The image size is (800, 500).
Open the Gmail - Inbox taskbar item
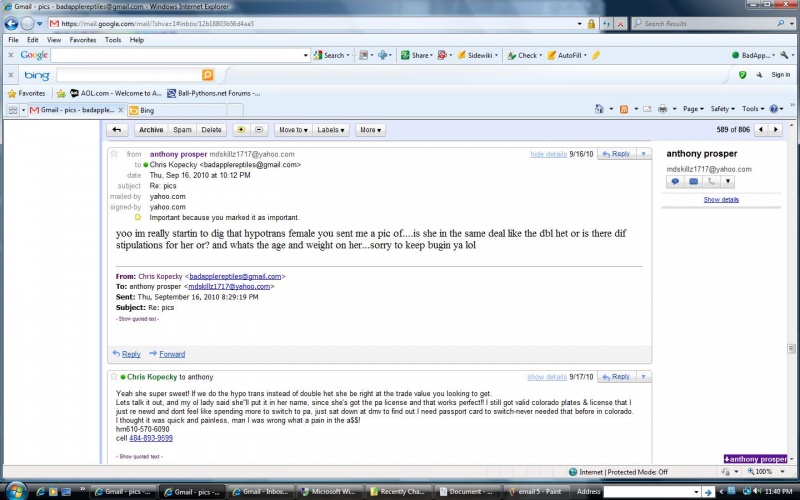point(261,492)
